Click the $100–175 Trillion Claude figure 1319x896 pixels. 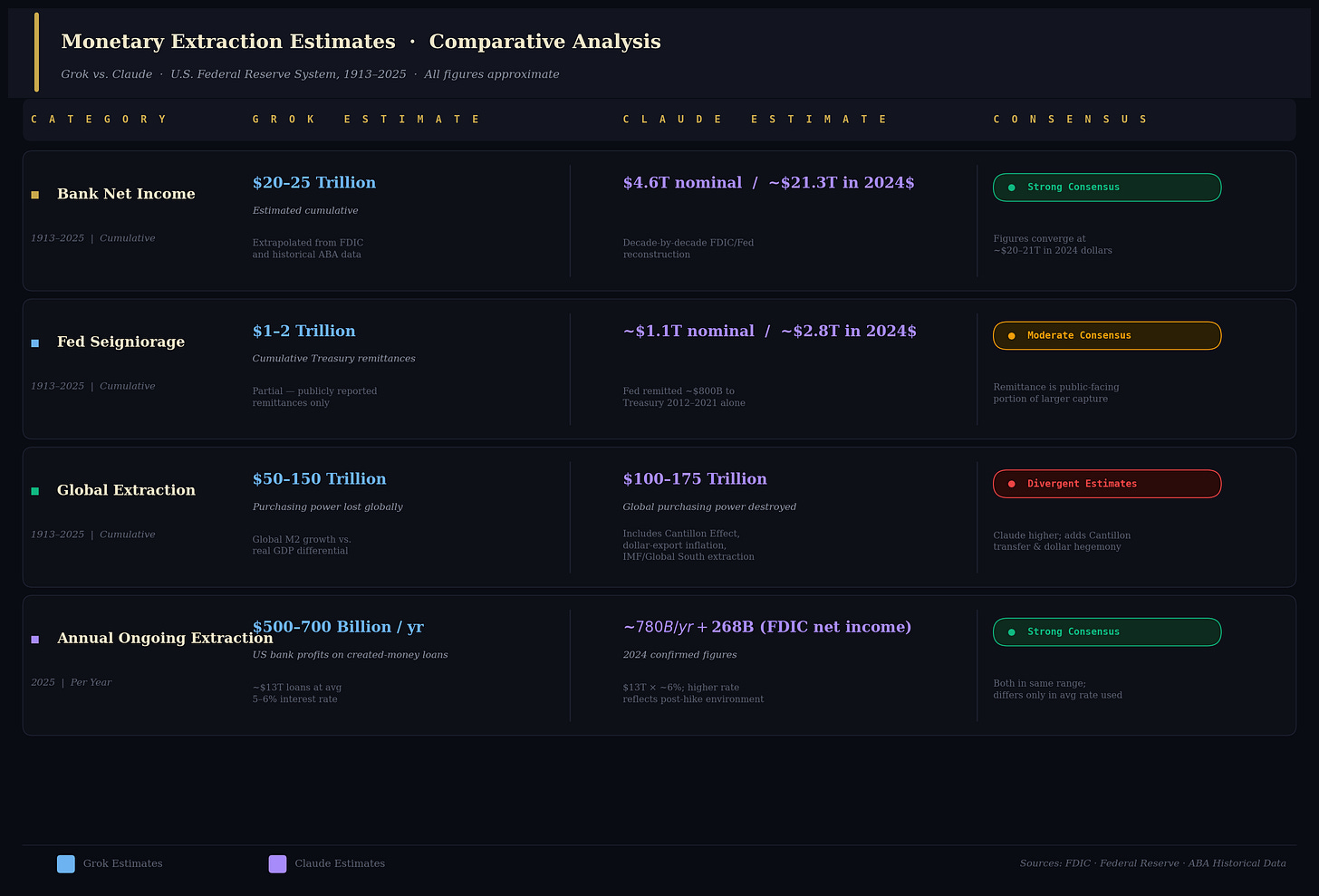pyautogui.click(x=695, y=479)
